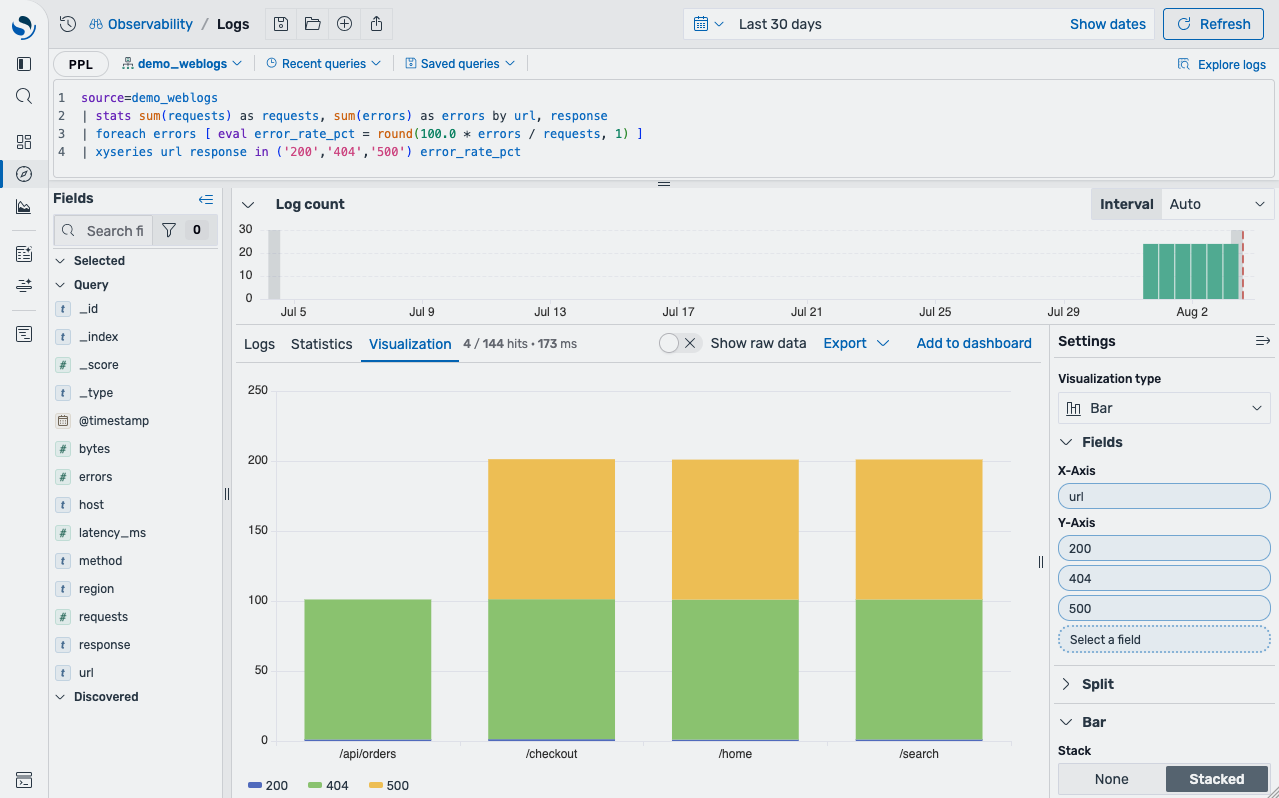
Task: Switch to the Logs tab
Action: 259,344
